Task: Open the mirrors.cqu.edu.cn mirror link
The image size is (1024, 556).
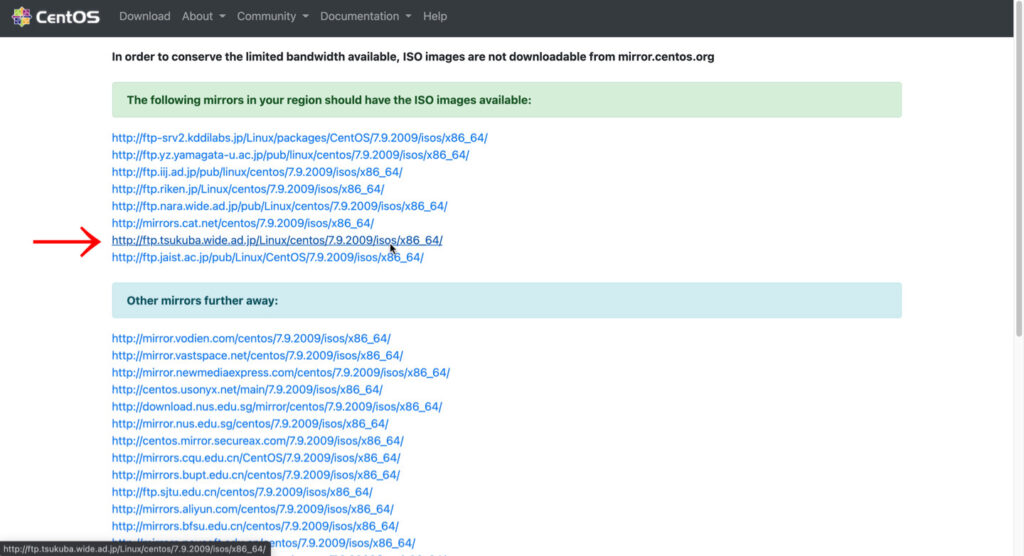Action: tap(256, 457)
